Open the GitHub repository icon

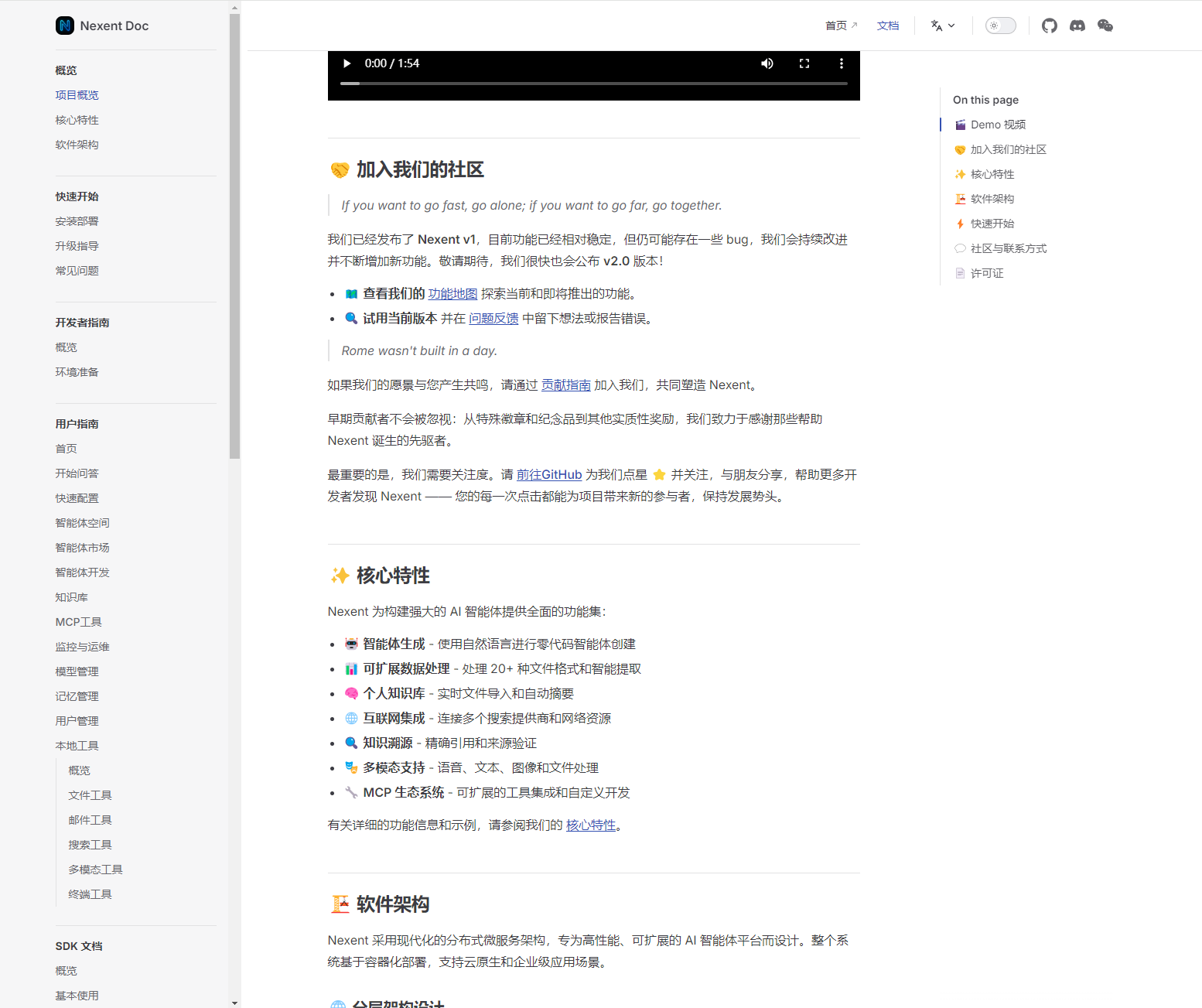pyautogui.click(x=1049, y=26)
